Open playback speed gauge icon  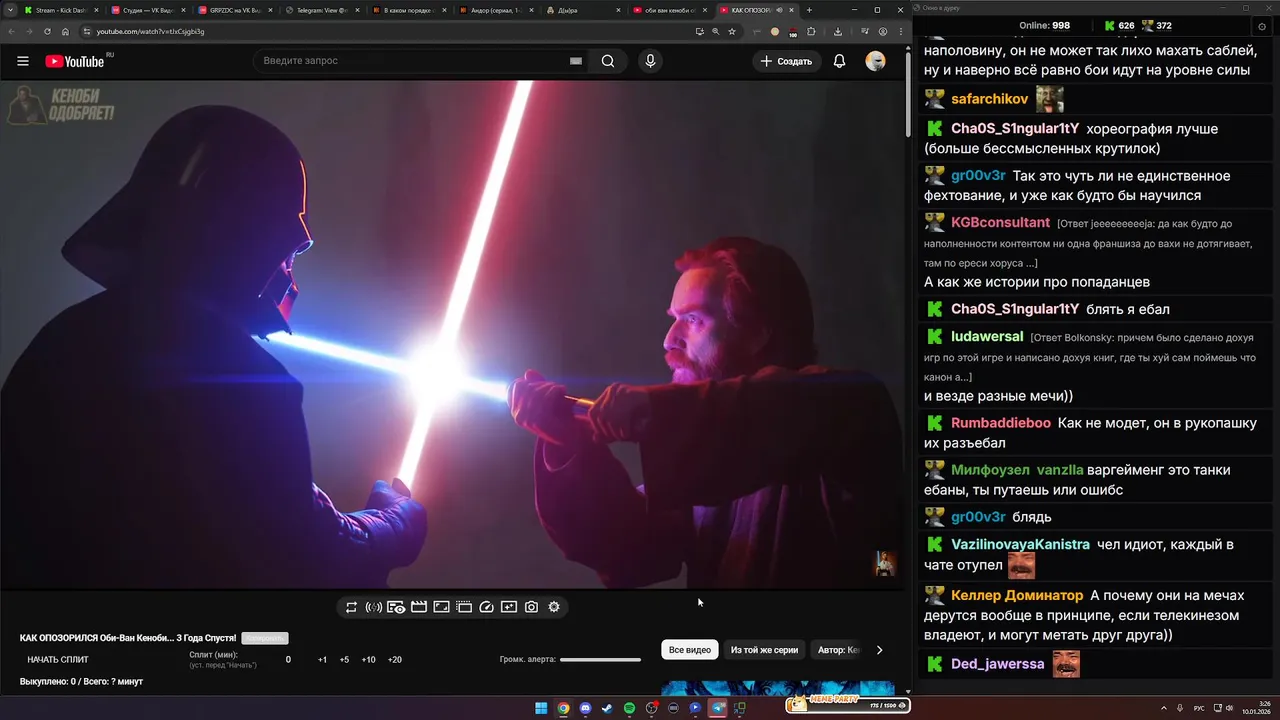point(486,607)
